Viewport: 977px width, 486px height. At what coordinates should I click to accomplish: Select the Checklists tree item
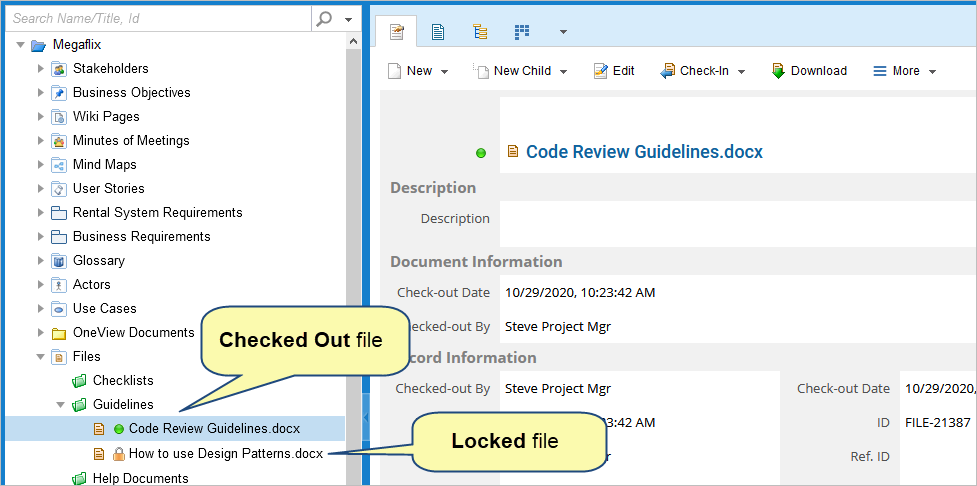click(123, 380)
